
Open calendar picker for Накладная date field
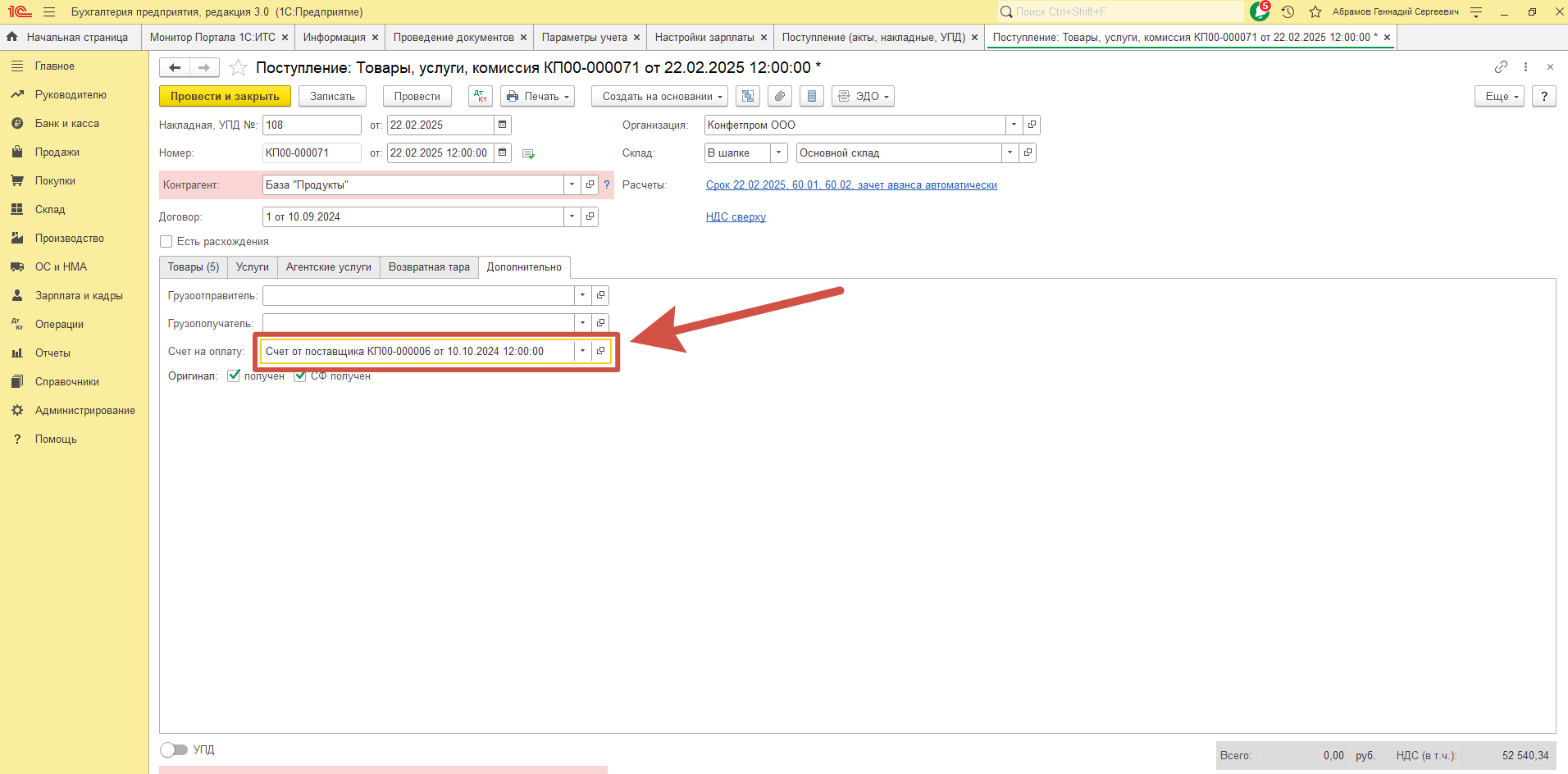click(x=503, y=125)
